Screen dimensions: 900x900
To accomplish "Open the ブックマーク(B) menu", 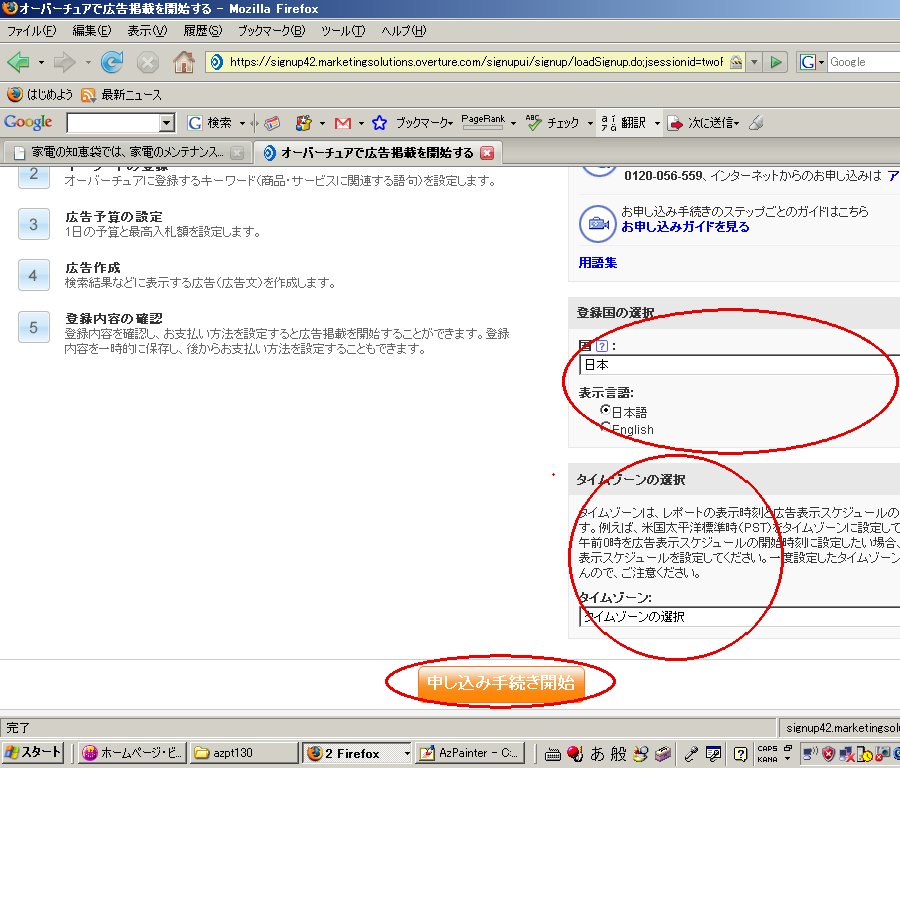I will point(271,30).
